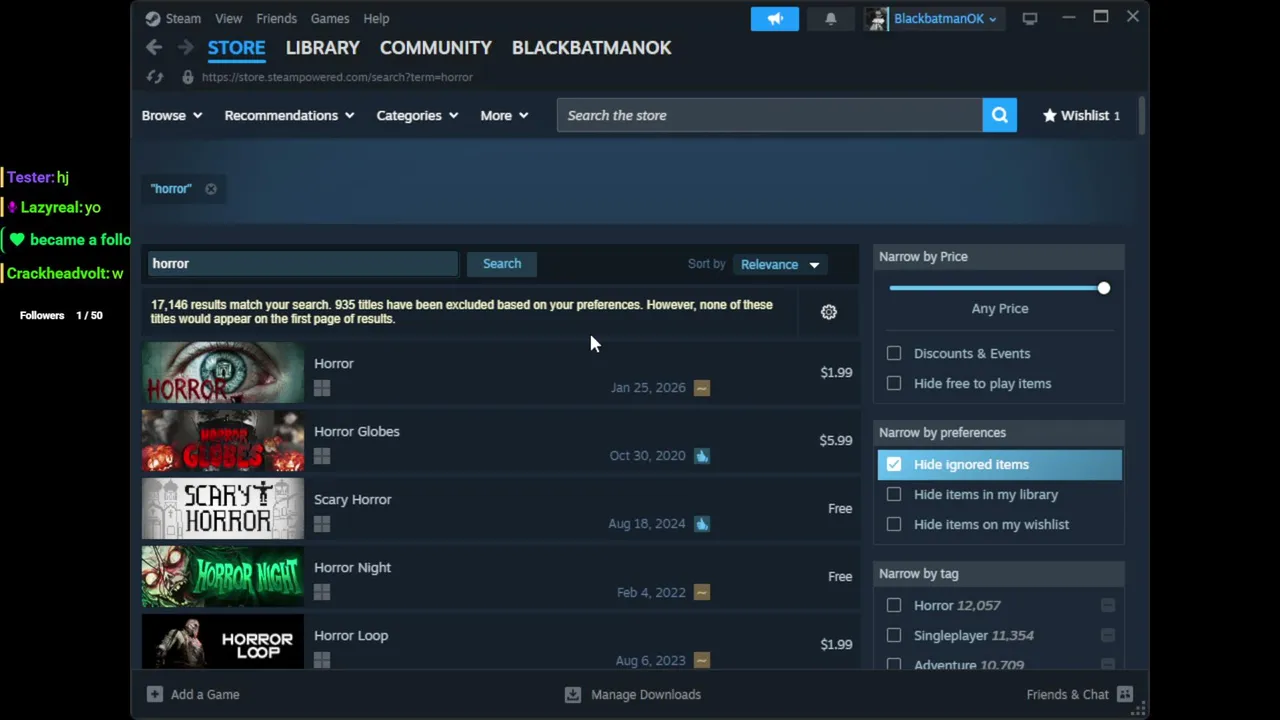The width and height of the screenshot is (1280, 720).
Task: Click the Add a Game plus icon
Action: pyautogui.click(x=154, y=694)
